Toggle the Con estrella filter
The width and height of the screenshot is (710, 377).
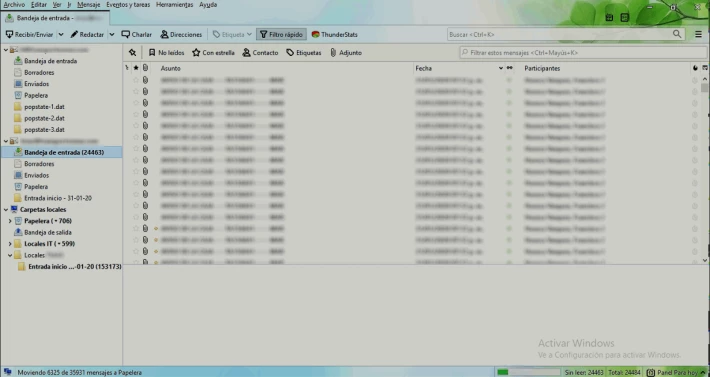213,52
